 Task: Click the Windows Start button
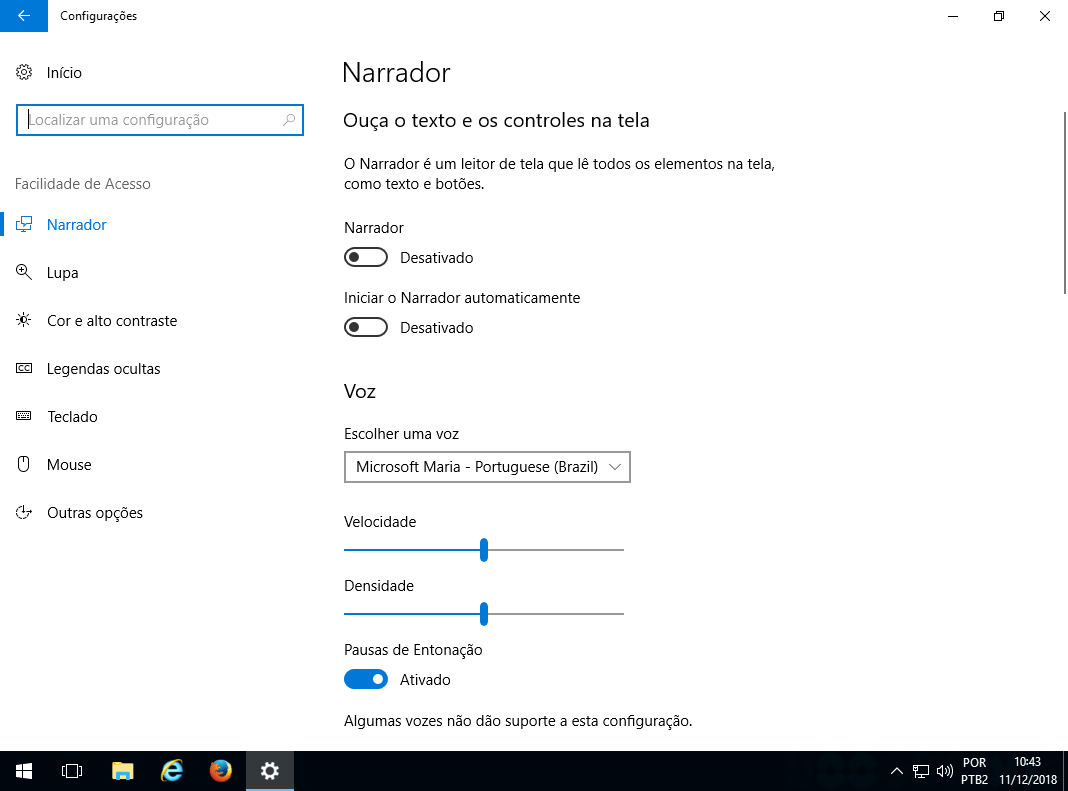(24, 771)
